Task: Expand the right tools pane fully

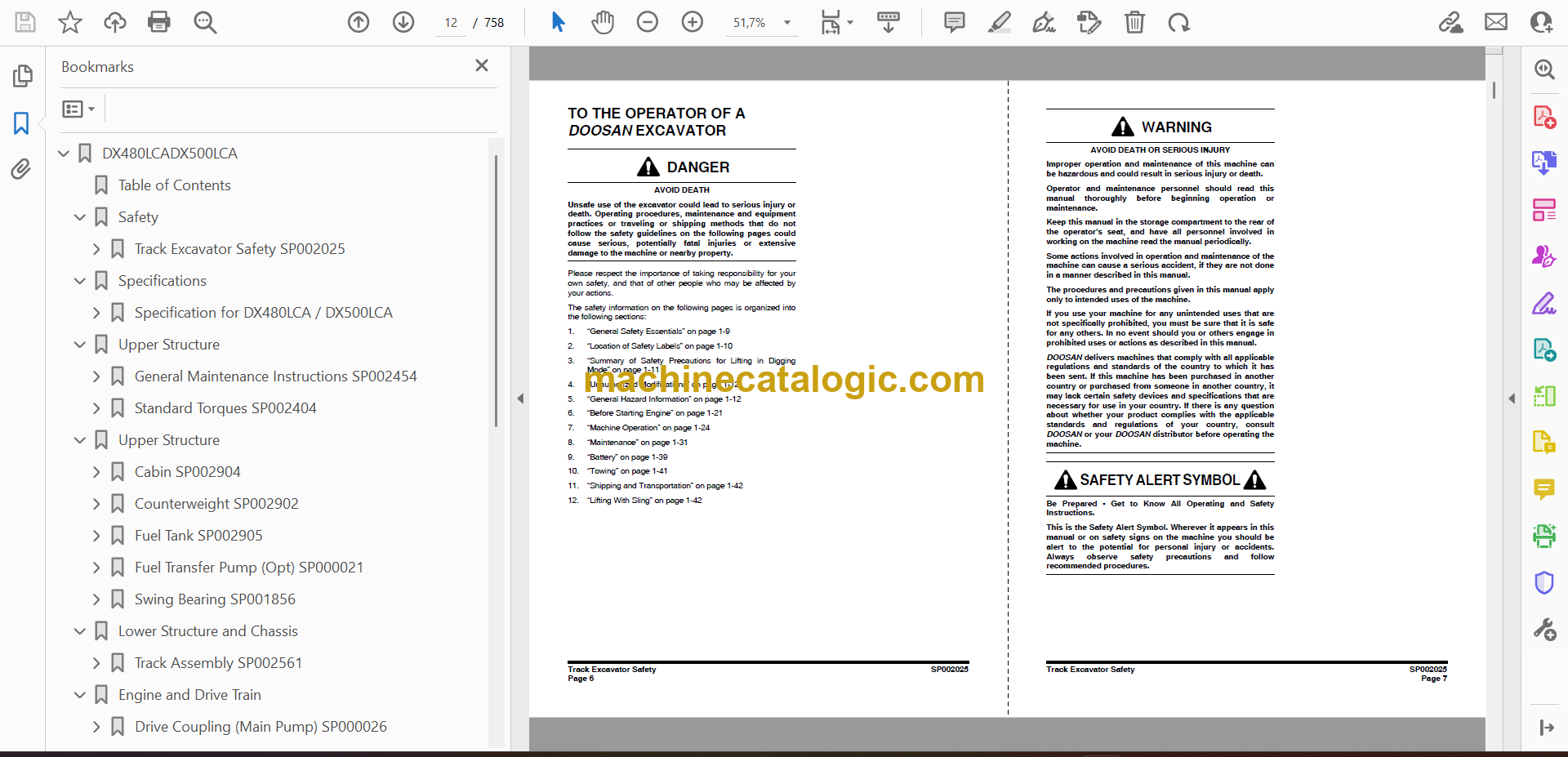Action: 1546,728
